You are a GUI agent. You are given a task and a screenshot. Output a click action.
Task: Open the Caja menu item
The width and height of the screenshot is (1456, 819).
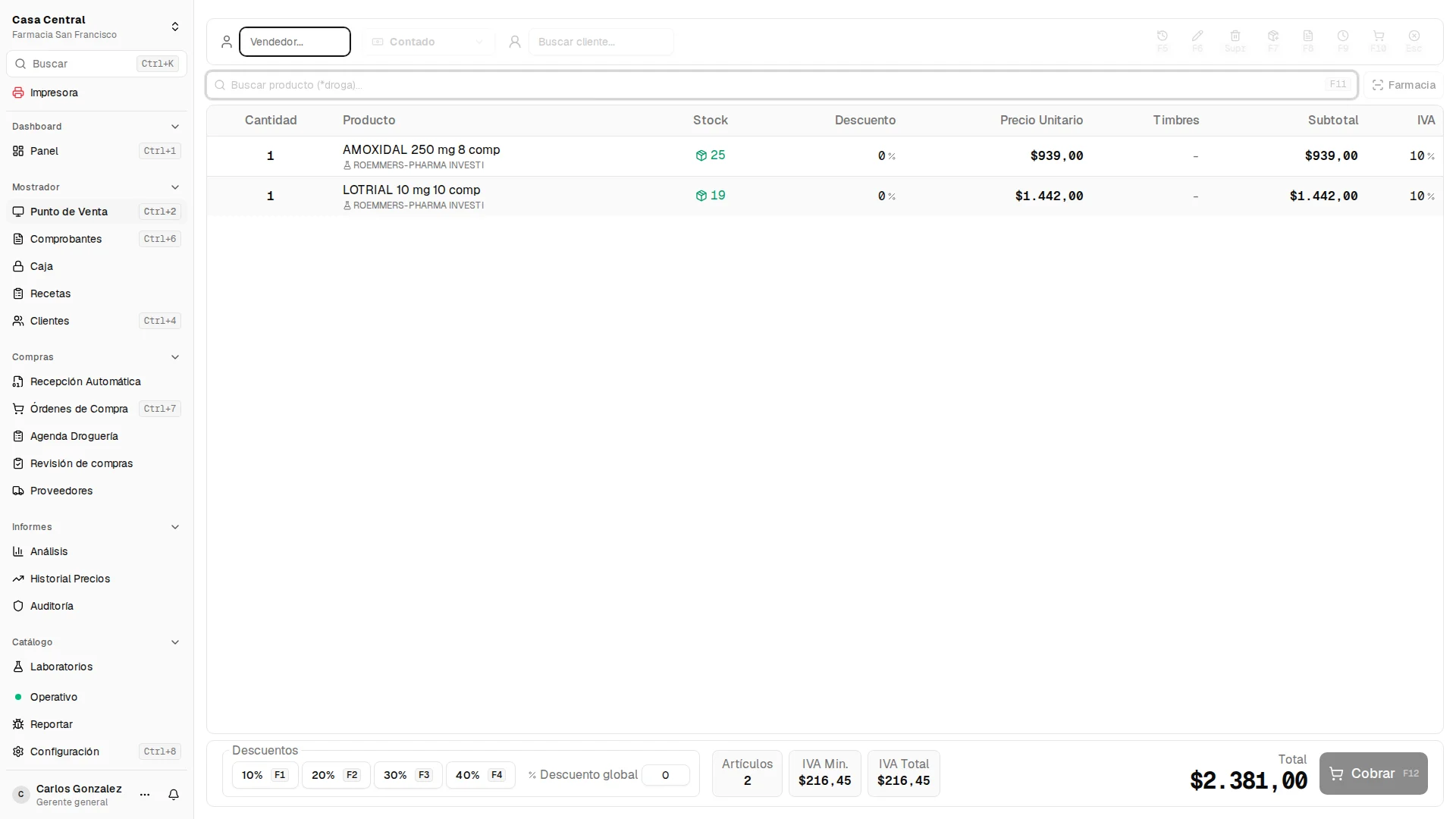(x=96, y=266)
